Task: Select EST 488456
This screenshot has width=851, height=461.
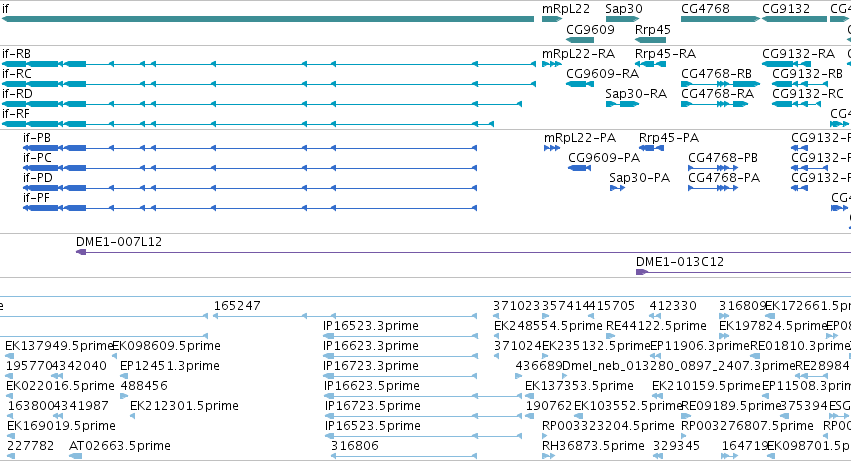Action: pyautogui.click(x=124, y=396)
